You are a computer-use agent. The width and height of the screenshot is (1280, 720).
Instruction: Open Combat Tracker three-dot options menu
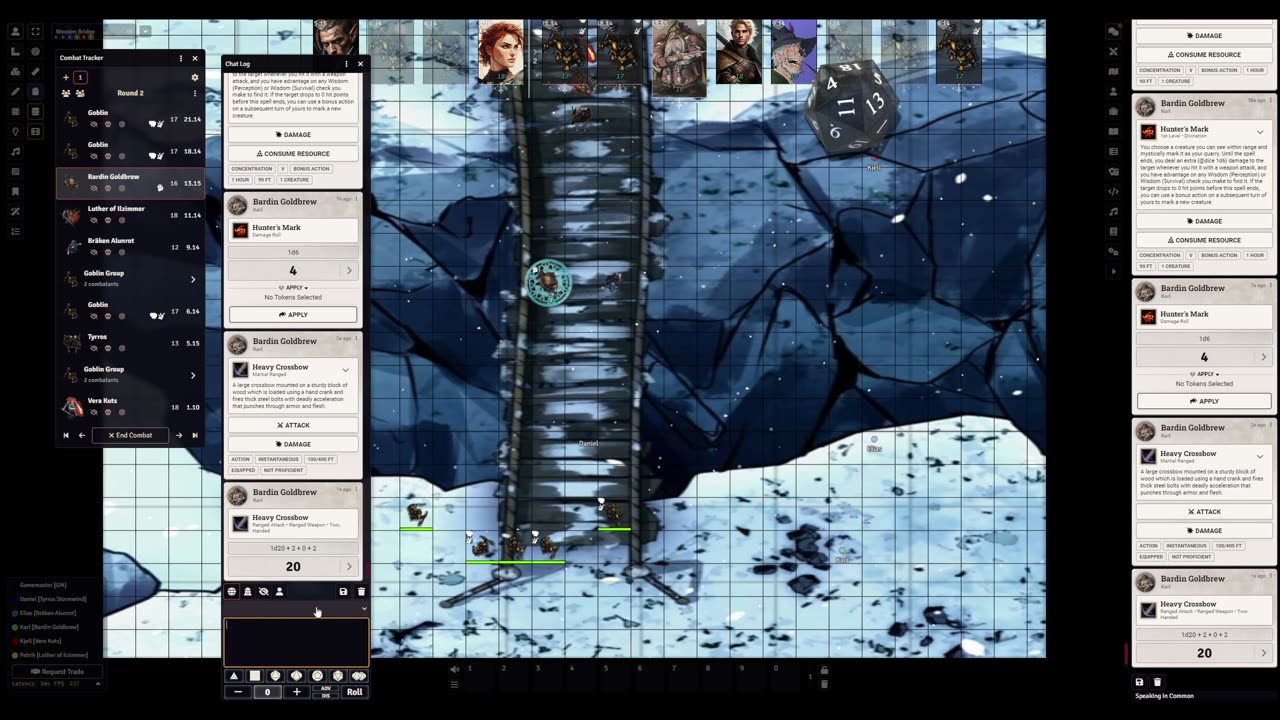coord(180,58)
